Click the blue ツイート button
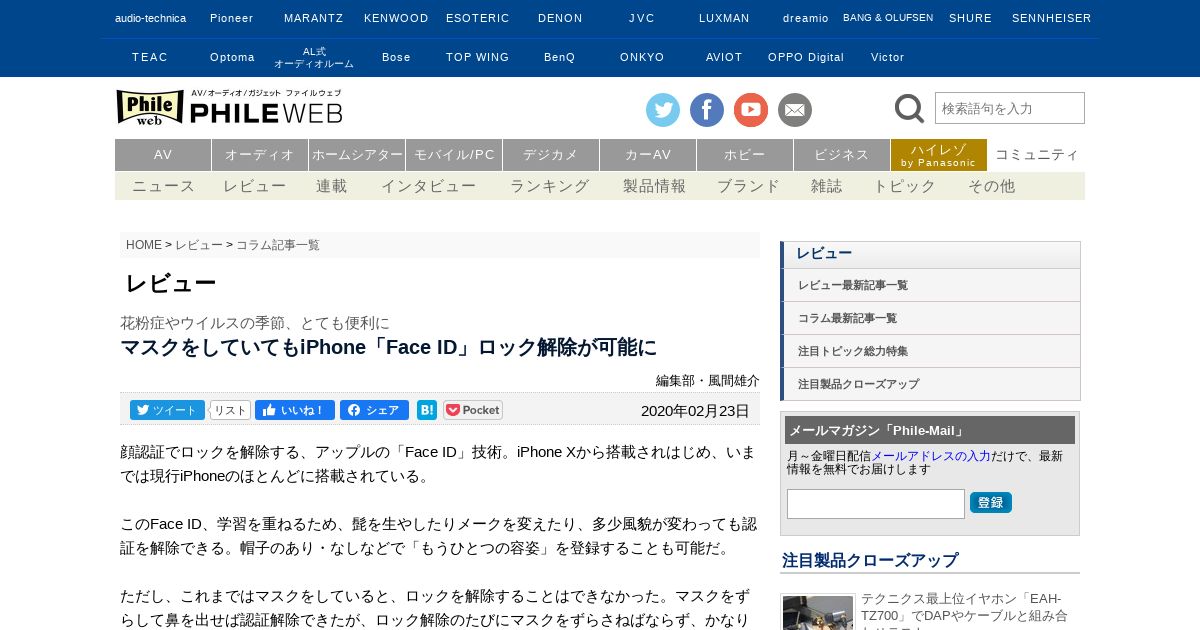The image size is (1200, 630). point(167,410)
